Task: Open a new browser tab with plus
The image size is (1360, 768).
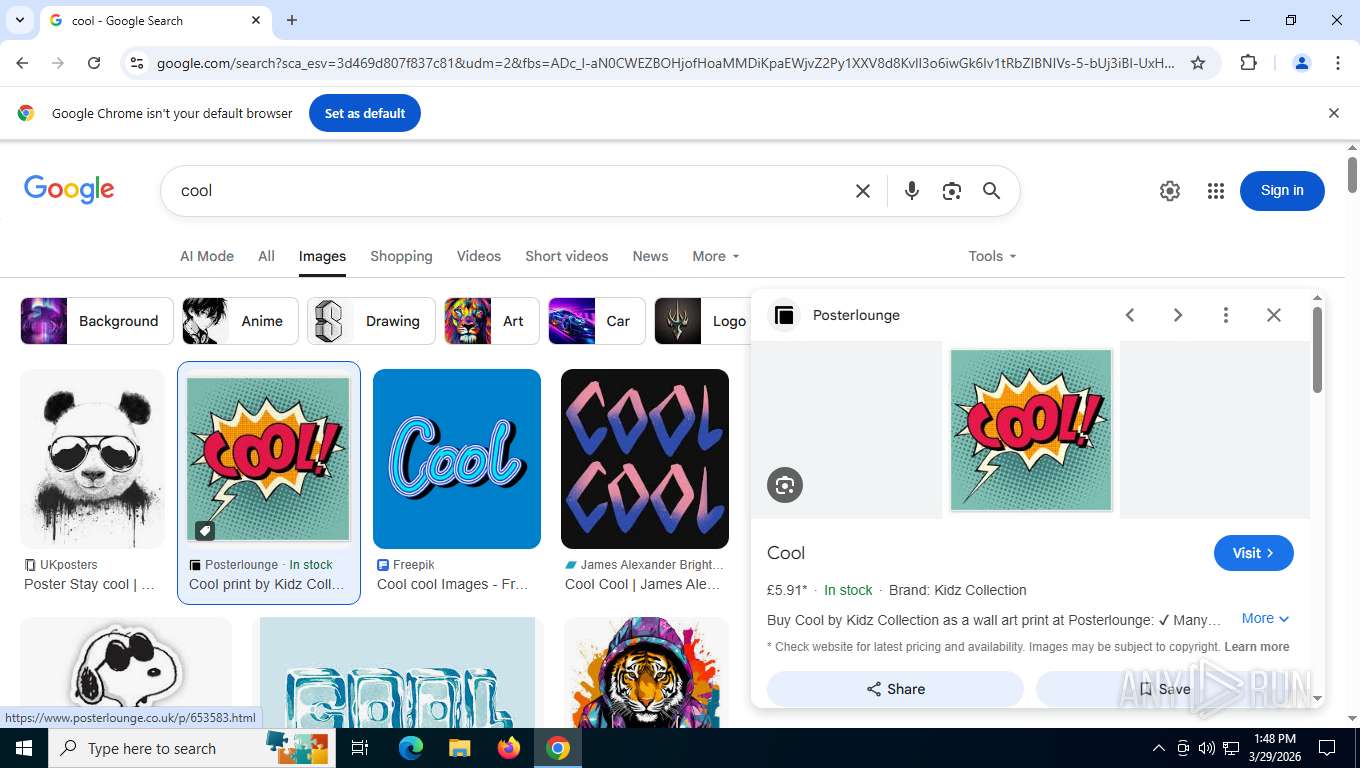Action: pyautogui.click(x=292, y=20)
